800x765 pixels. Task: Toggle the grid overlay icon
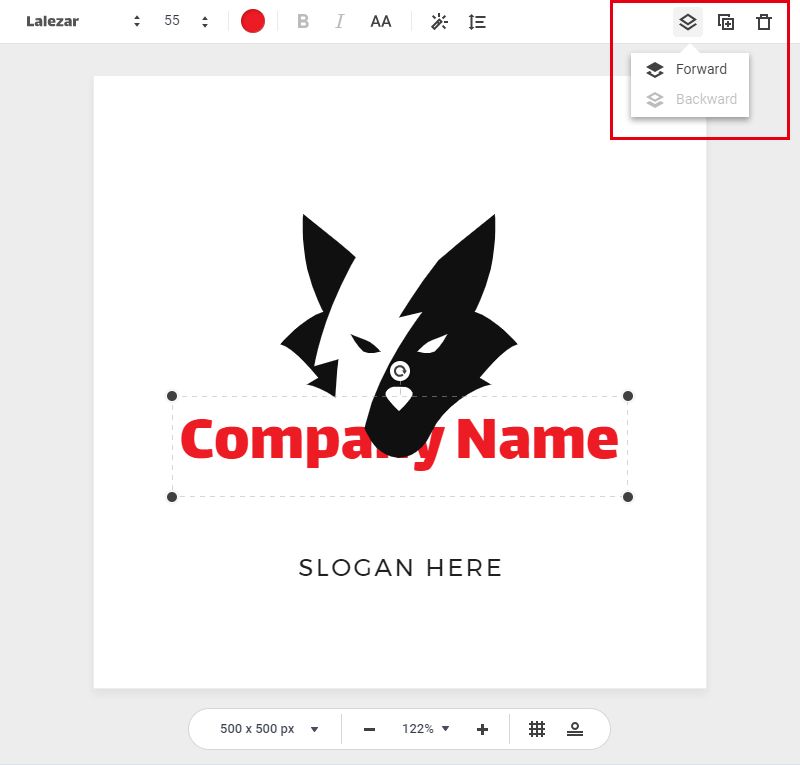point(537,728)
